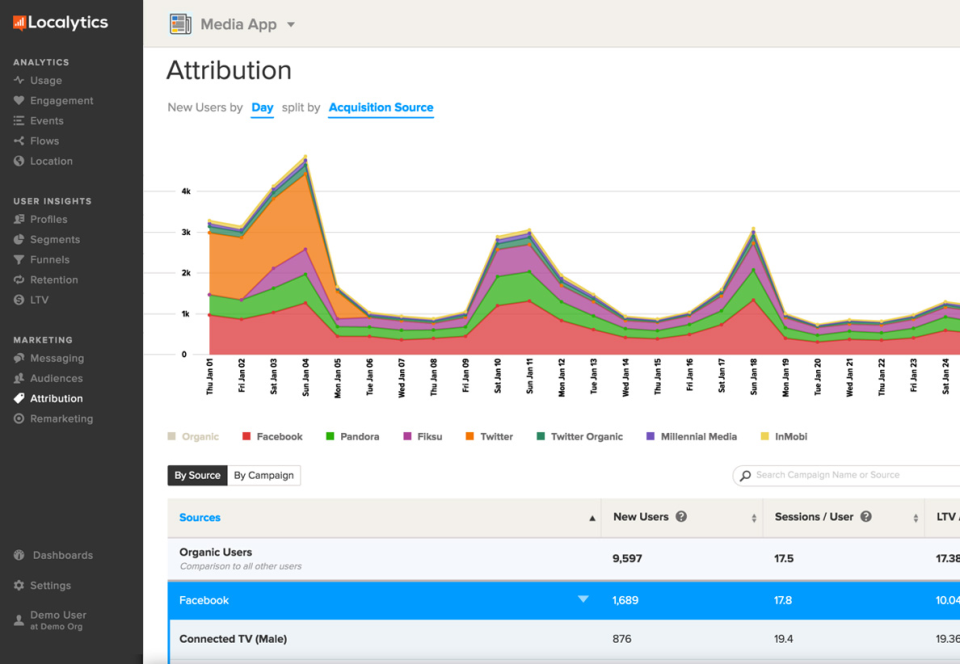Screen dimensions: 960x664
Task: Open Location via the globe icon
Action: click(19, 161)
